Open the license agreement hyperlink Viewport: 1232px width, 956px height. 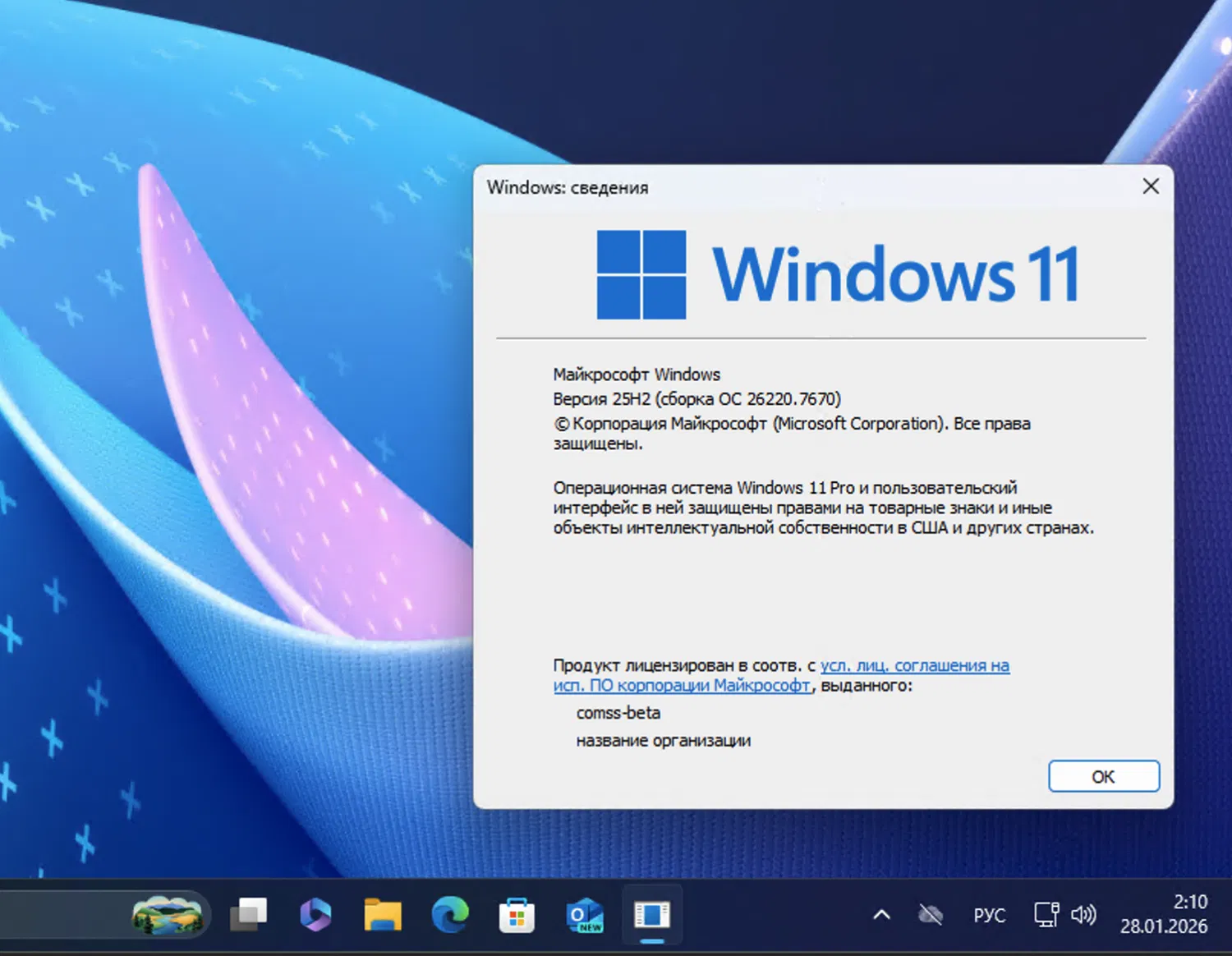[914, 665]
